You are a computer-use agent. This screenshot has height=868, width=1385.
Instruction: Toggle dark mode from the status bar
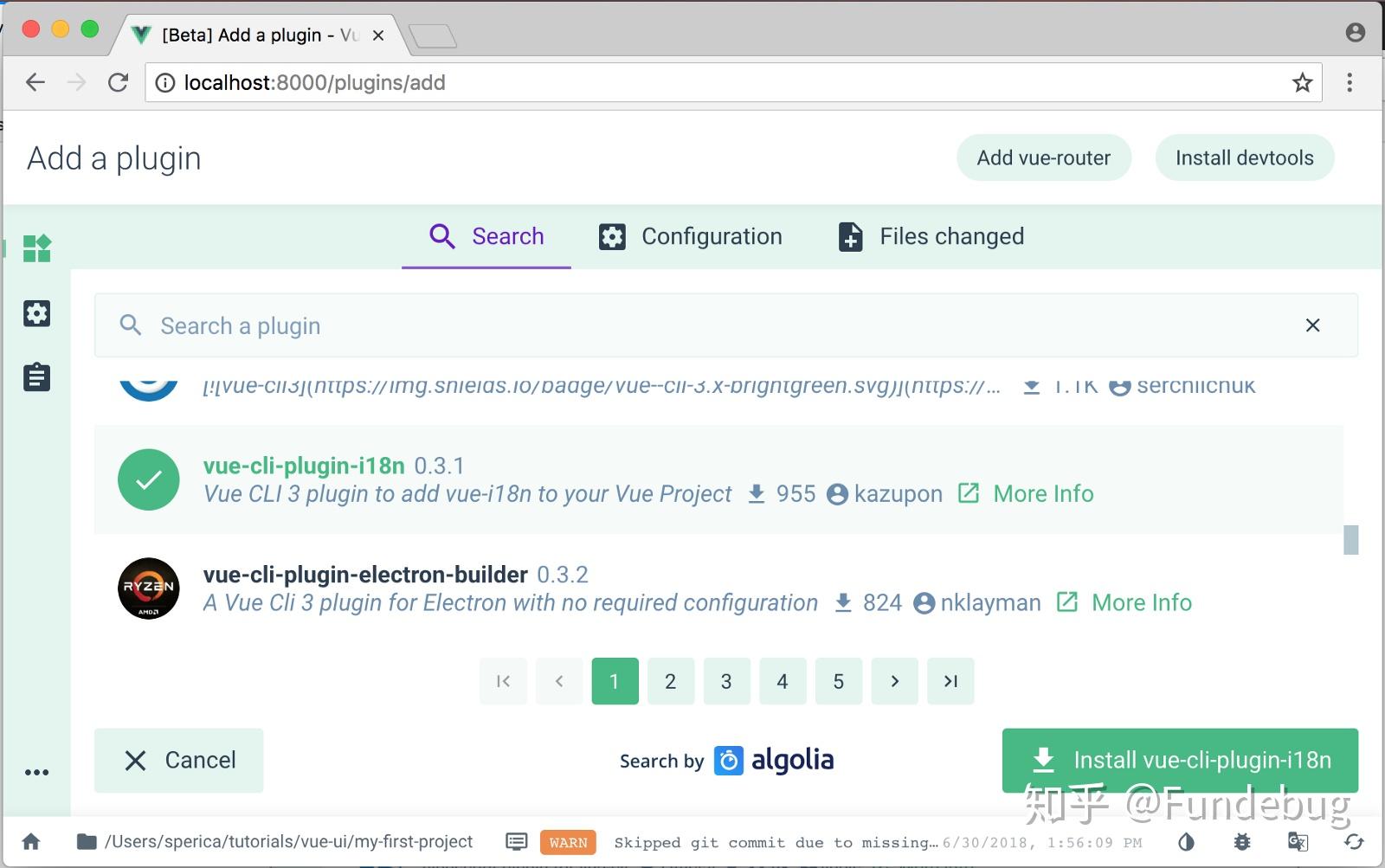(1185, 840)
